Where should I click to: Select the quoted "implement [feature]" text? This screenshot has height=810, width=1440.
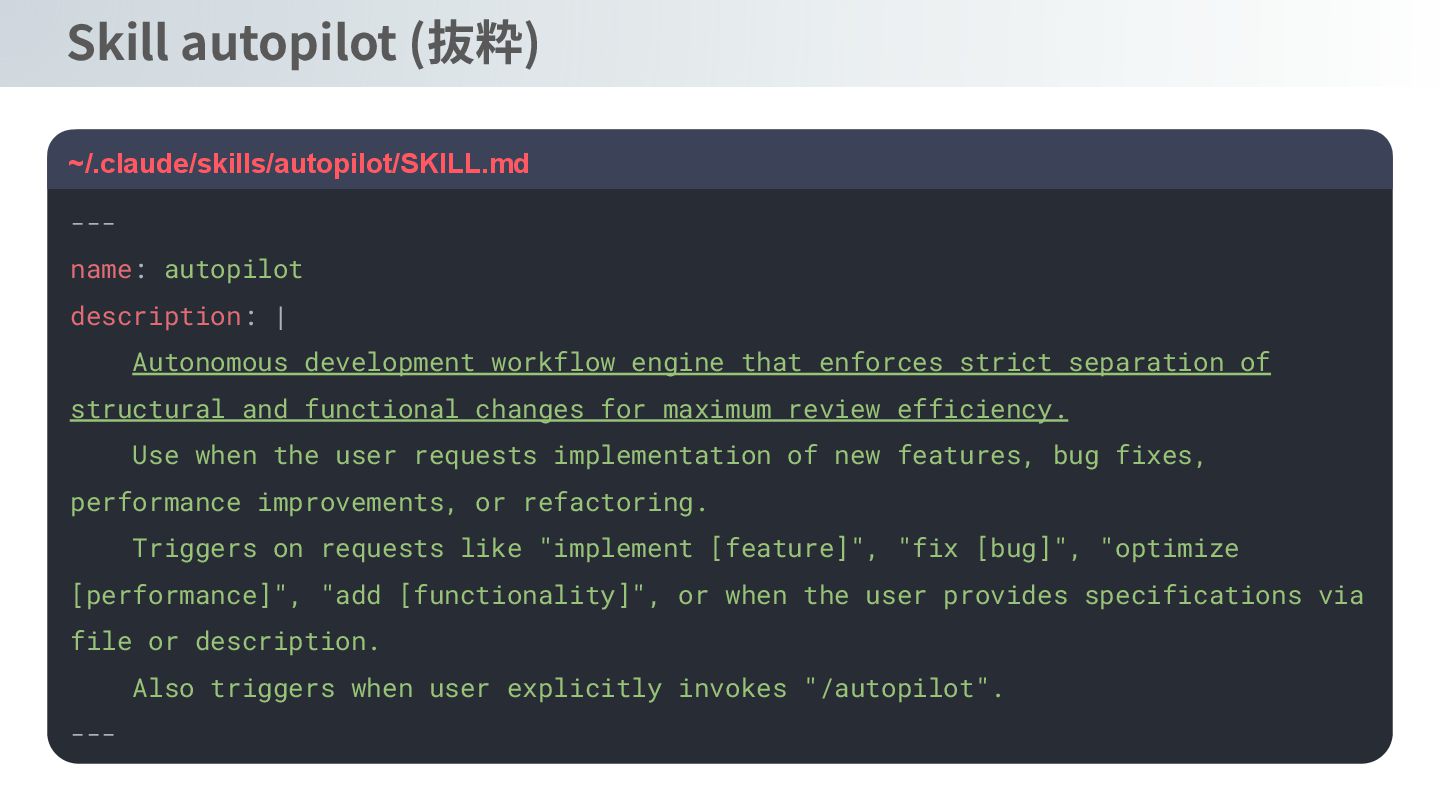point(709,549)
